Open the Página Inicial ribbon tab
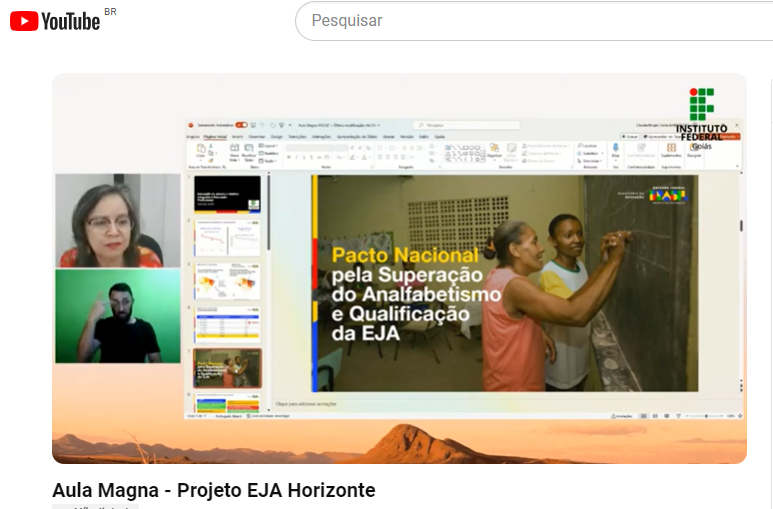Screen dimensions: 773x509 (215, 136)
